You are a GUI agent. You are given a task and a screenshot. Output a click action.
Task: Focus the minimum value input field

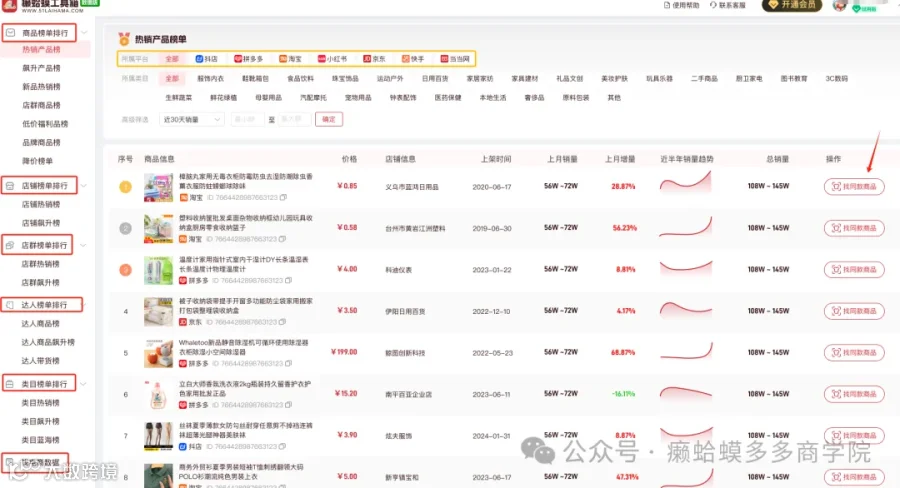(247, 119)
